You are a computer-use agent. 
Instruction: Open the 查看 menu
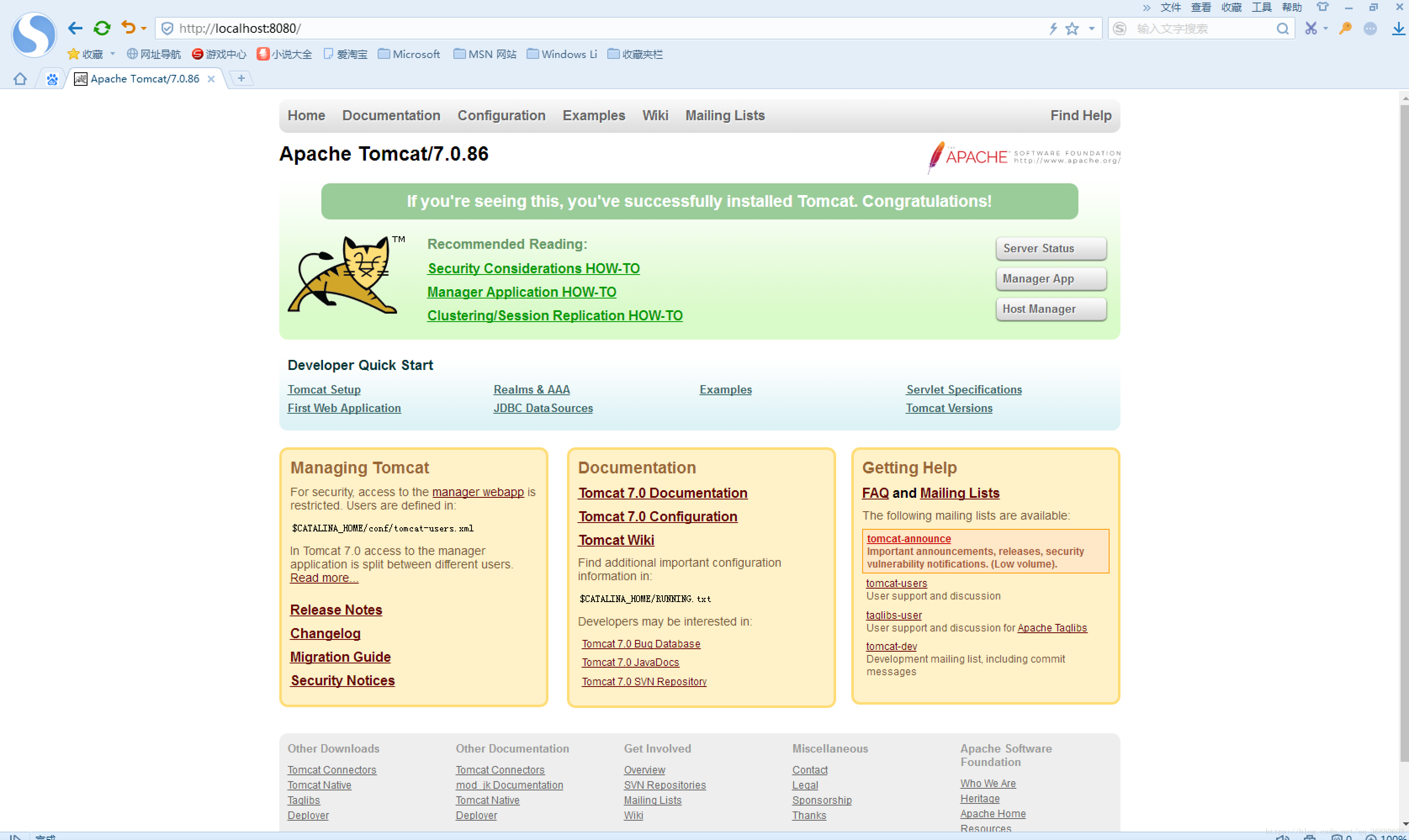1201,8
